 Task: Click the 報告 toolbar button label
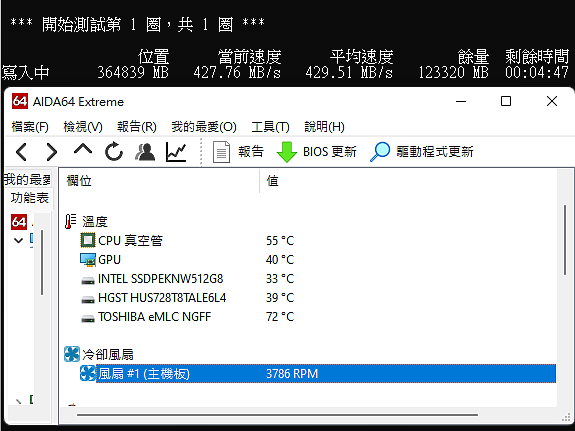251,151
